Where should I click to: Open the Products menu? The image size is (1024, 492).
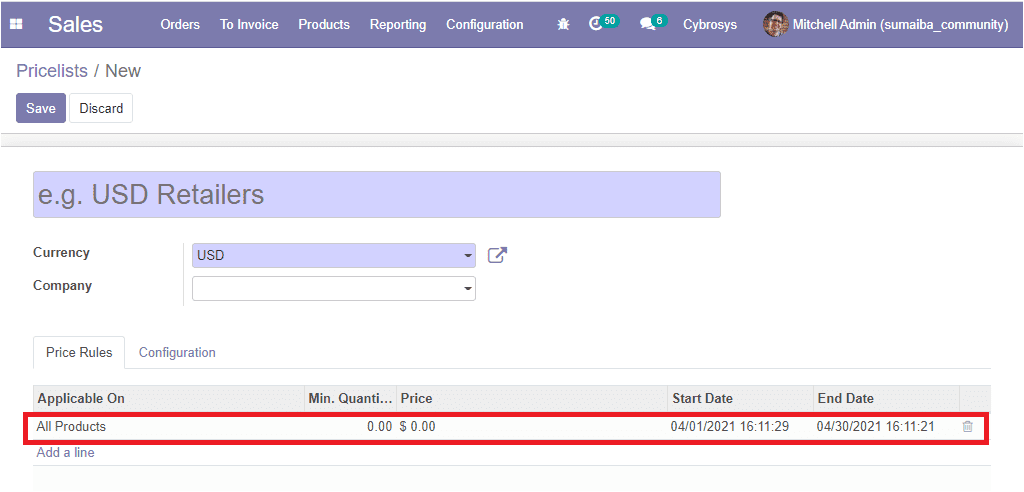[x=324, y=25]
